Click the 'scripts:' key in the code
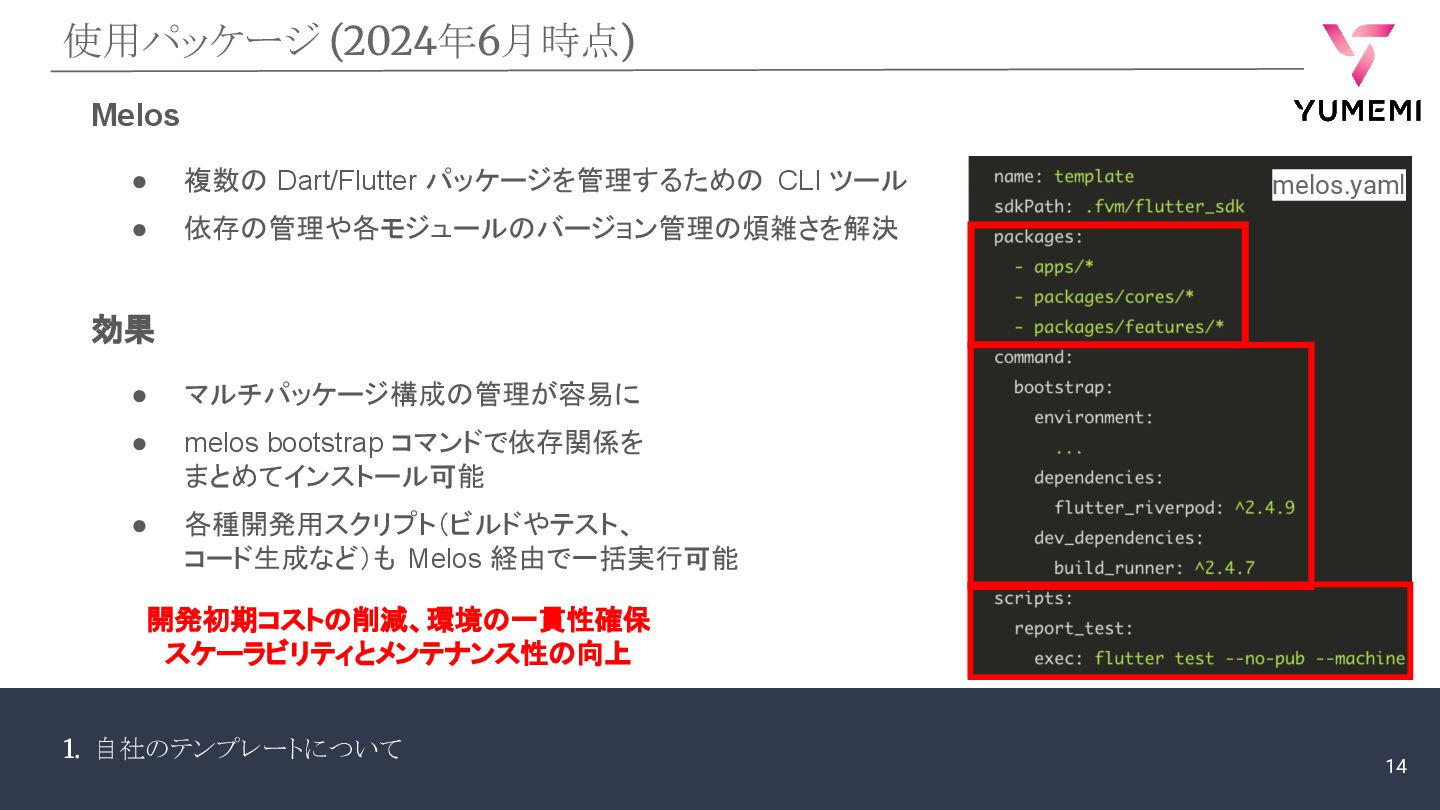Image resolution: width=1440 pixels, height=810 pixels. tap(1034, 598)
